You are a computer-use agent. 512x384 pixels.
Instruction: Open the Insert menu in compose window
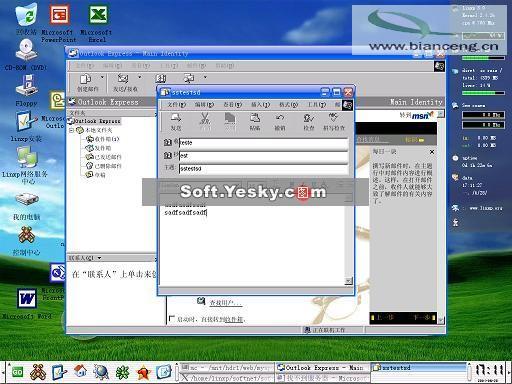pos(260,105)
